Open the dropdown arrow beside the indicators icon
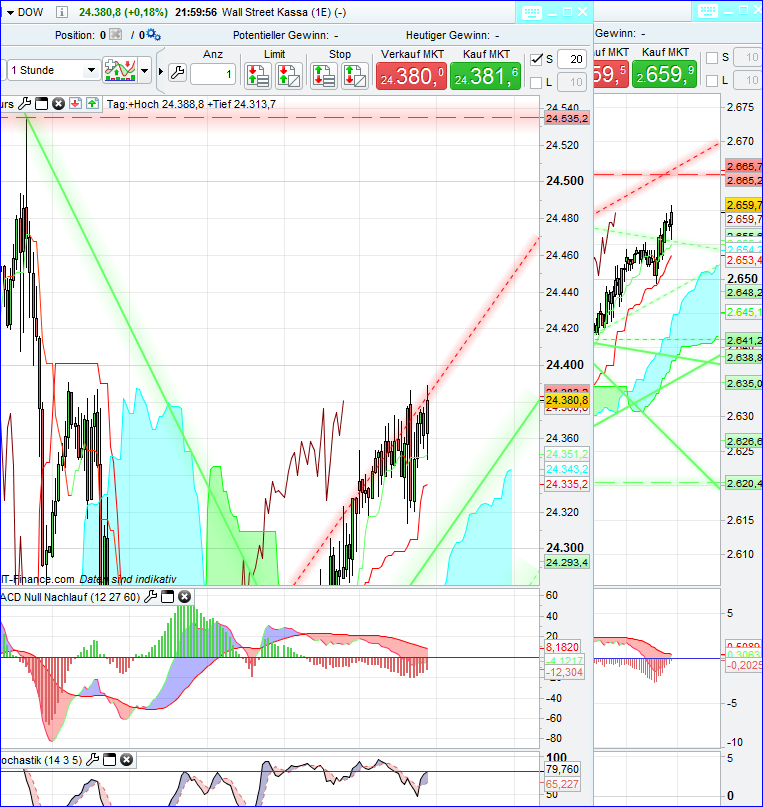Screen dimensions: 763x807 click(145, 71)
